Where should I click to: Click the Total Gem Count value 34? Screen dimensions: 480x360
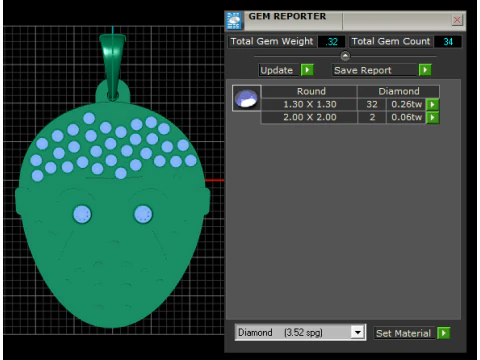click(x=448, y=42)
